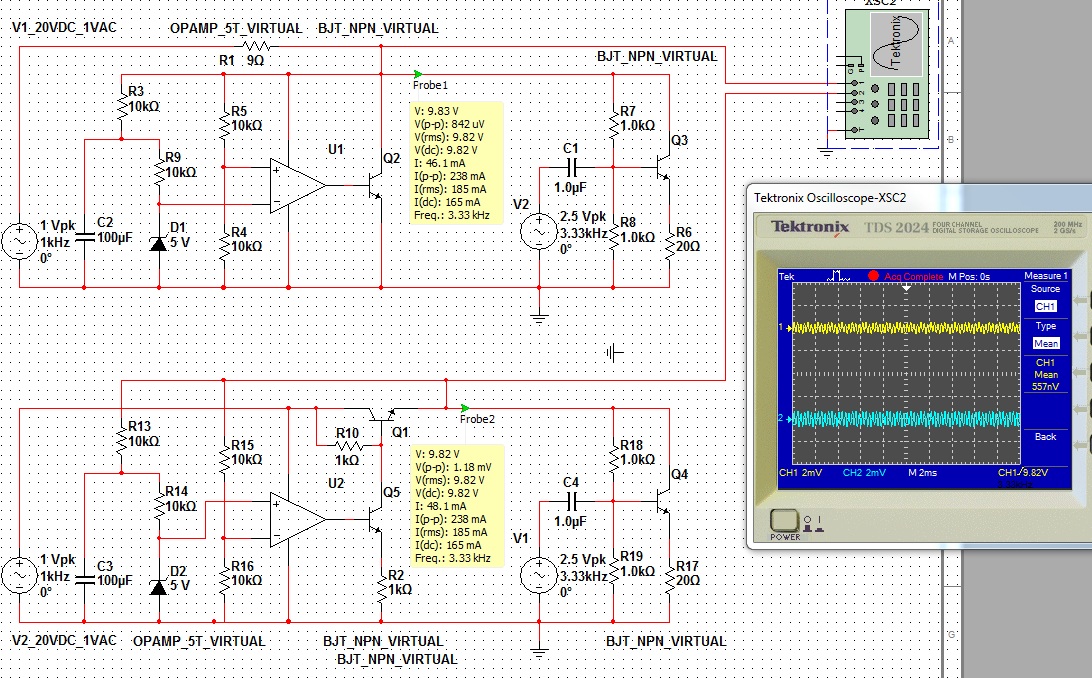Click the Probe1 green arrow marker
Screen dimensions: 1092x678
[418, 74]
